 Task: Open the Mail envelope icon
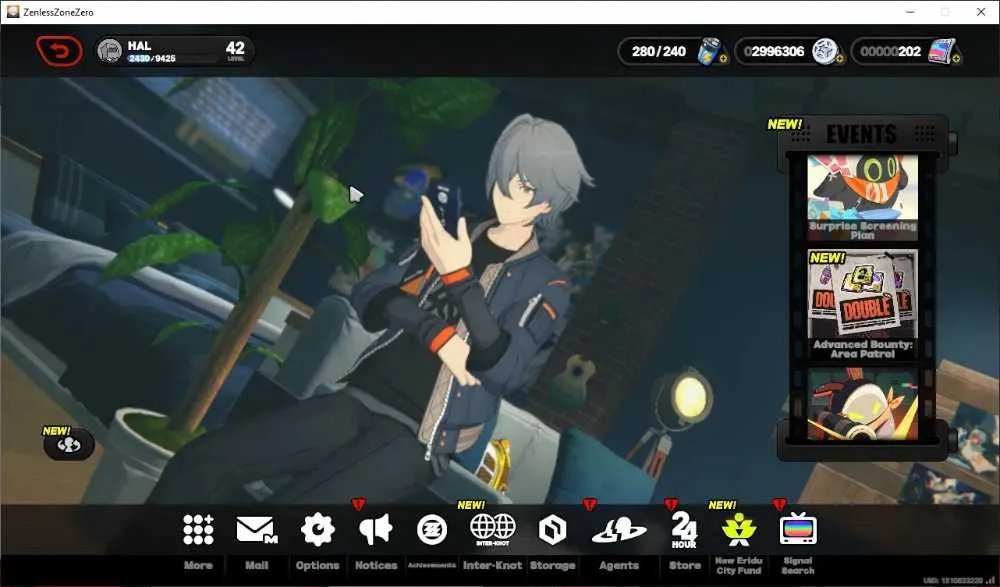pyautogui.click(x=256, y=530)
